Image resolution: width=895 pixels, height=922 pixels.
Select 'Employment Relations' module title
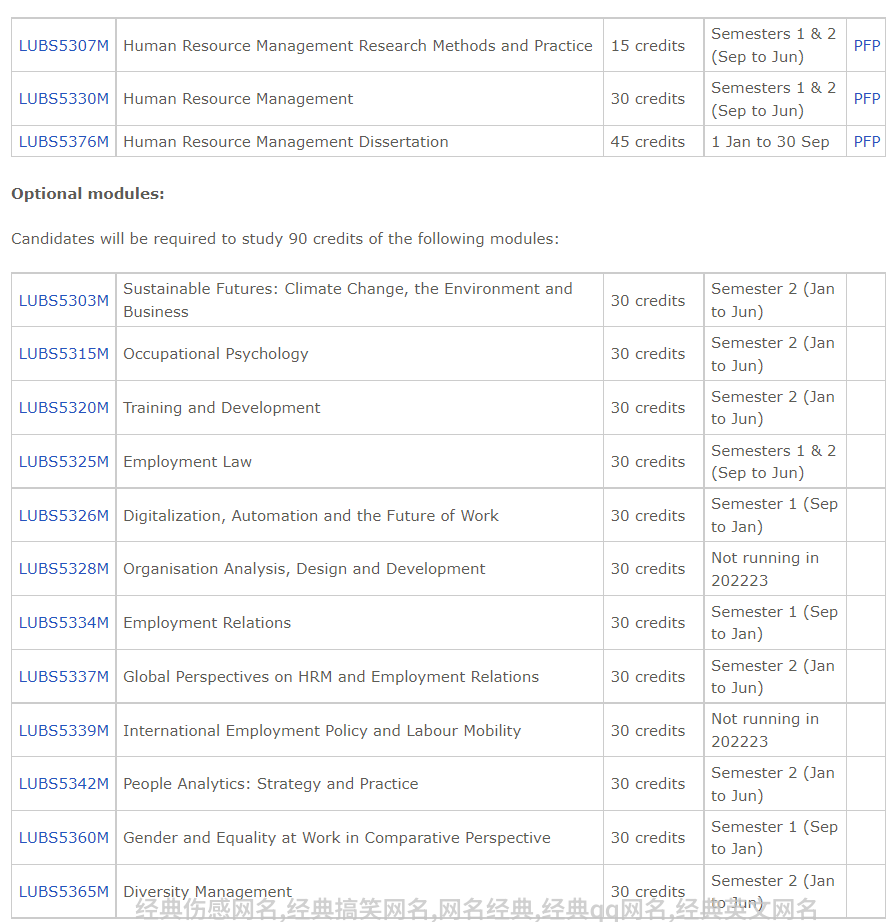pyautogui.click(x=207, y=623)
